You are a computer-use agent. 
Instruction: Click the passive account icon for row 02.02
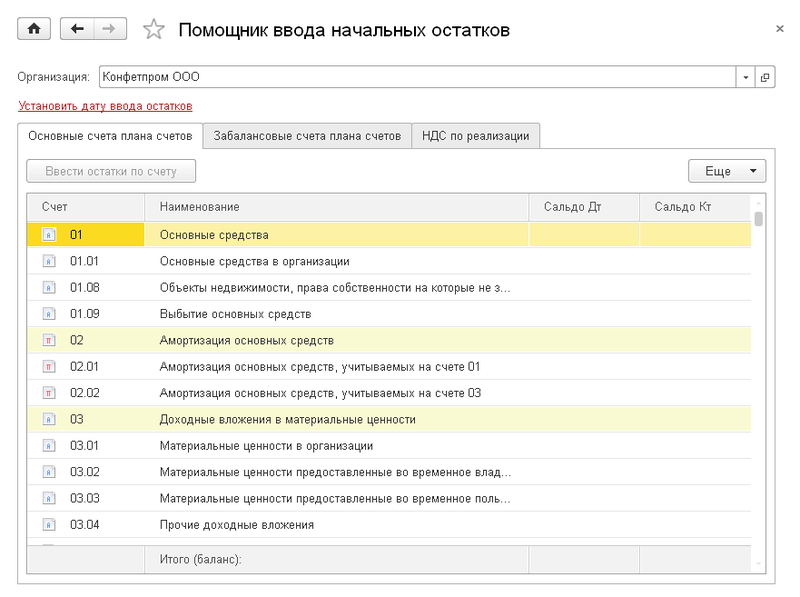pyautogui.click(x=48, y=393)
